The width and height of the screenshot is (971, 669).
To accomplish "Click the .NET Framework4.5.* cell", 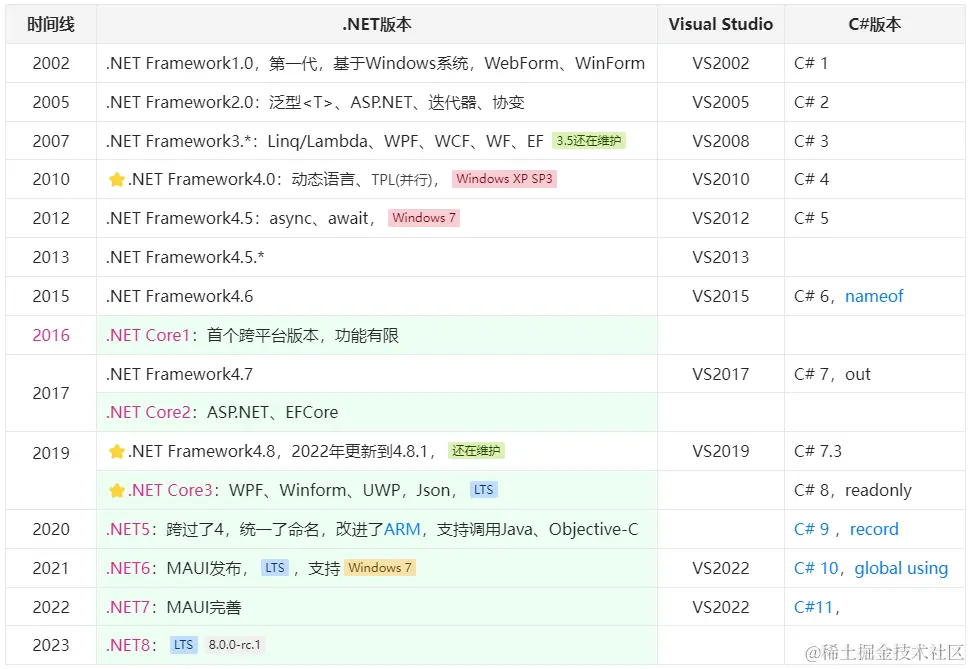I will click(x=377, y=257).
